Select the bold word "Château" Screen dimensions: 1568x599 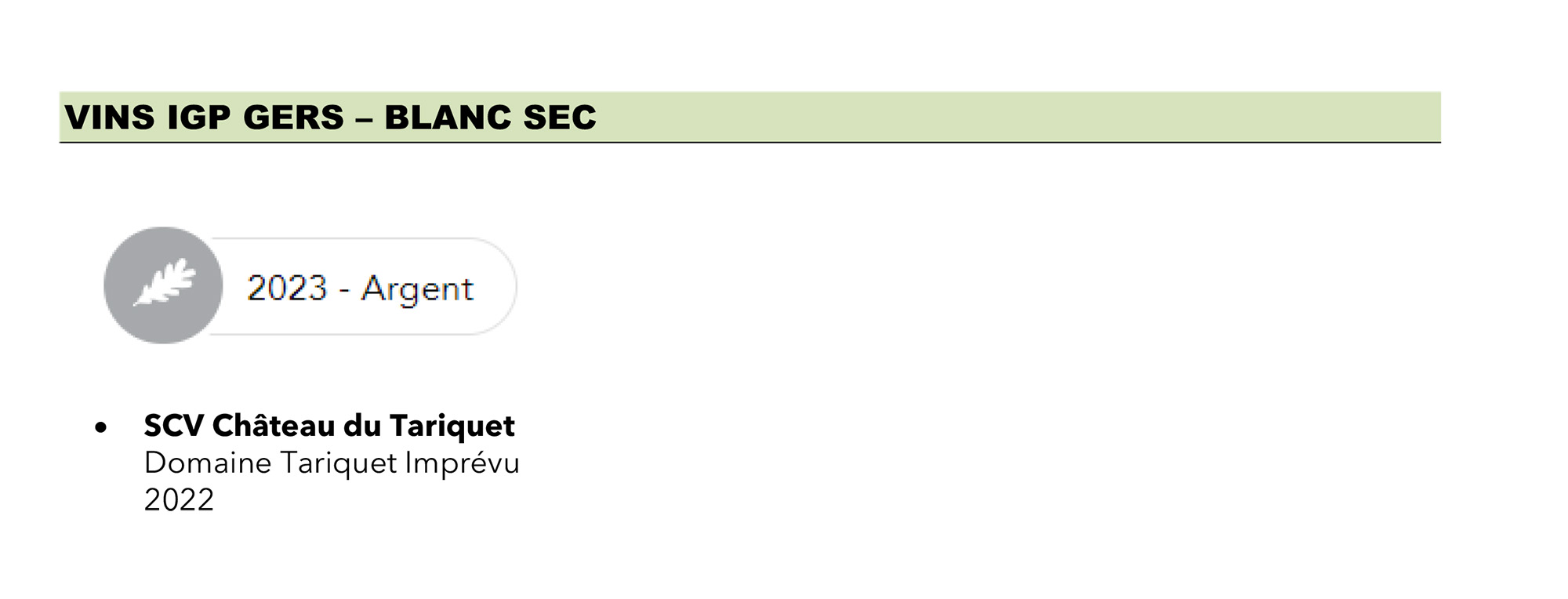tap(274, 425)
